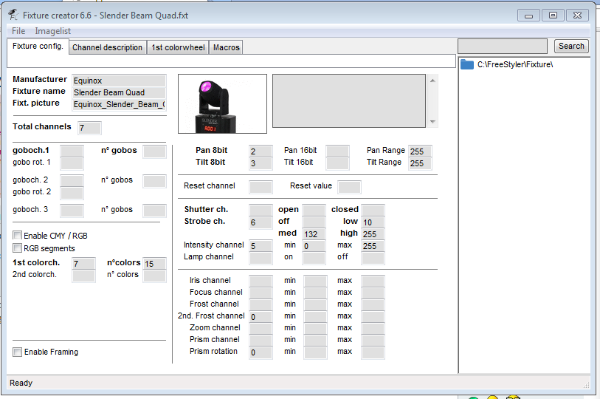Enable CMY / RGB checkbox
The width and height of the screenshot is (600, 399).
point(17,235)
